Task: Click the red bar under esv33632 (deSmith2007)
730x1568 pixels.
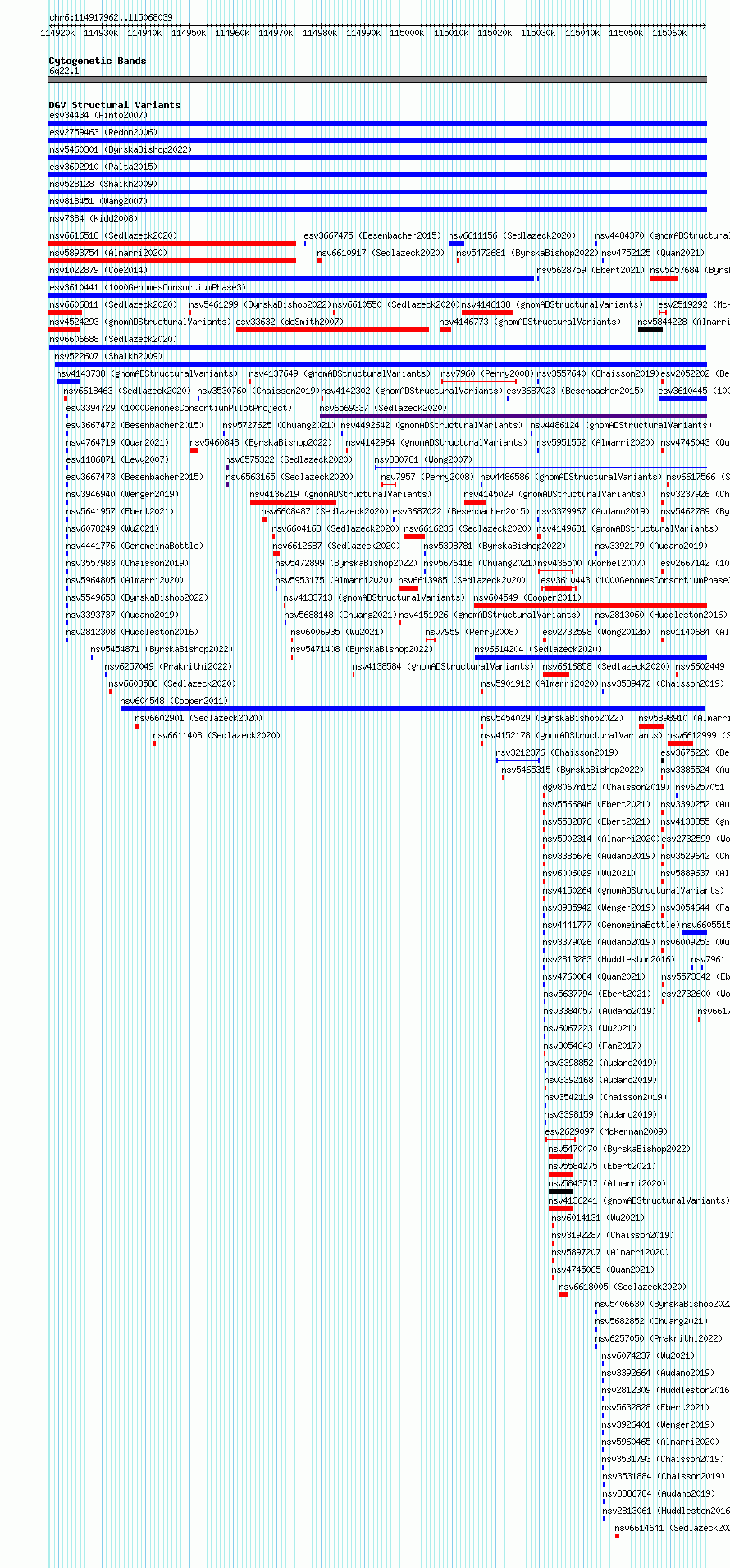Action: (x=332, y=330)
